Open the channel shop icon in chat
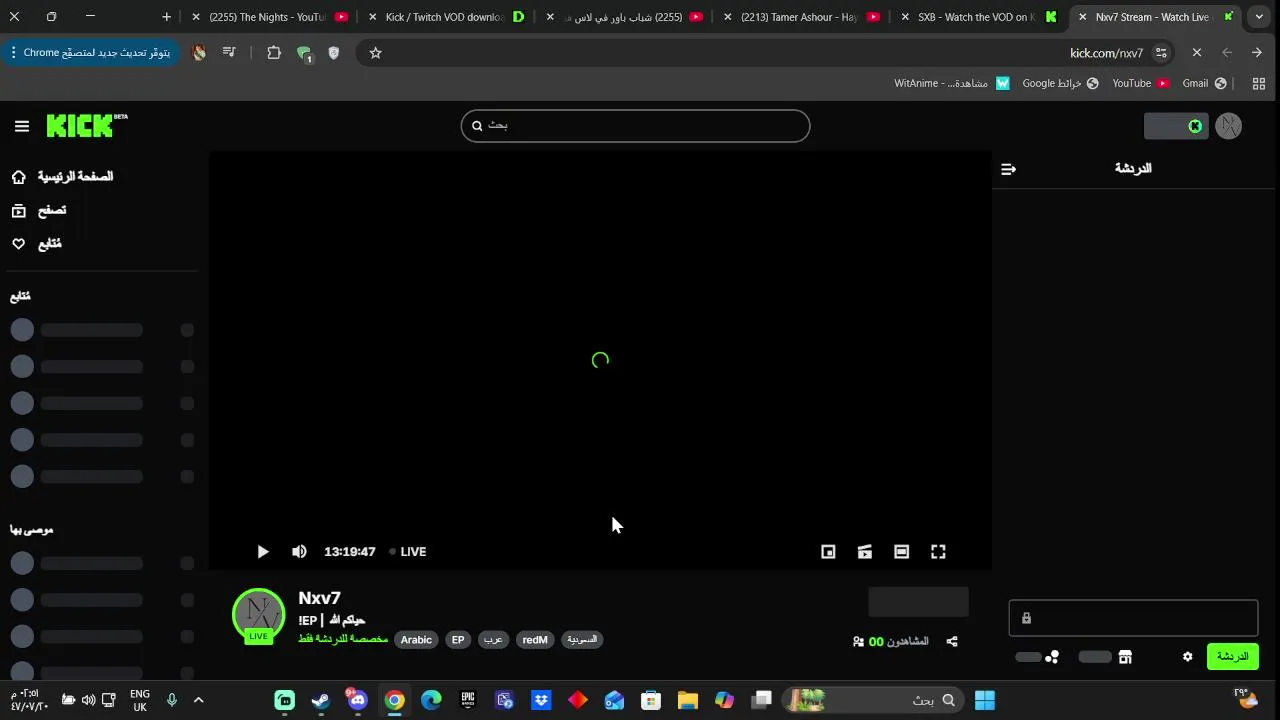 [1125, 657]
